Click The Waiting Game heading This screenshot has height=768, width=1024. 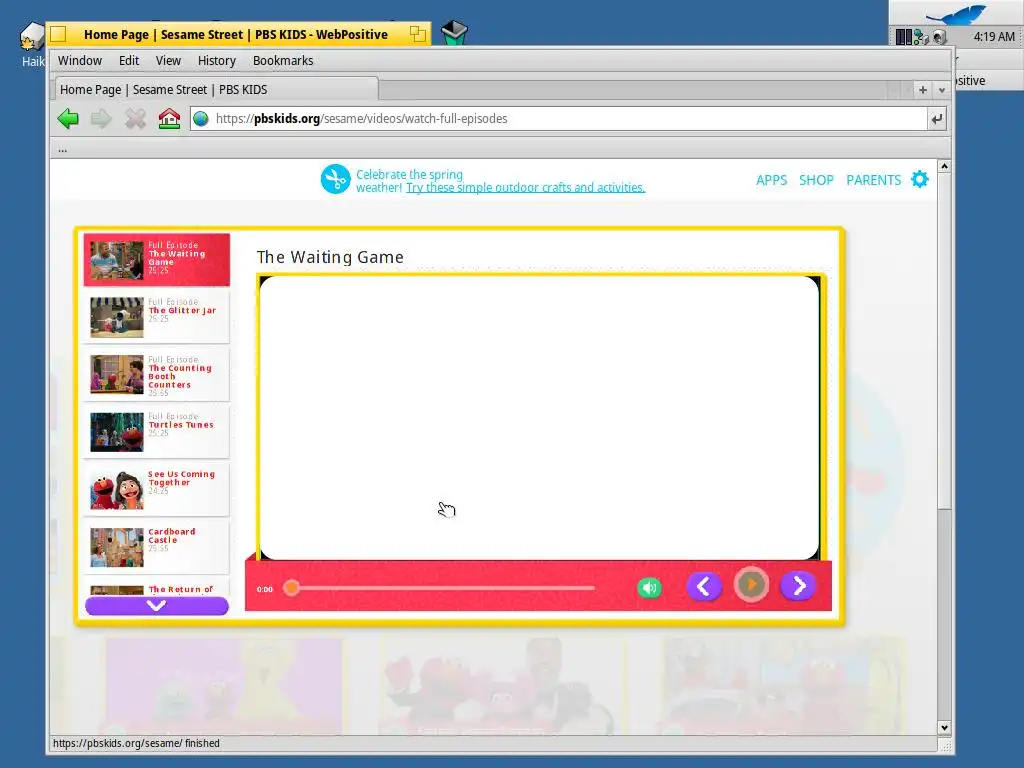330,257
